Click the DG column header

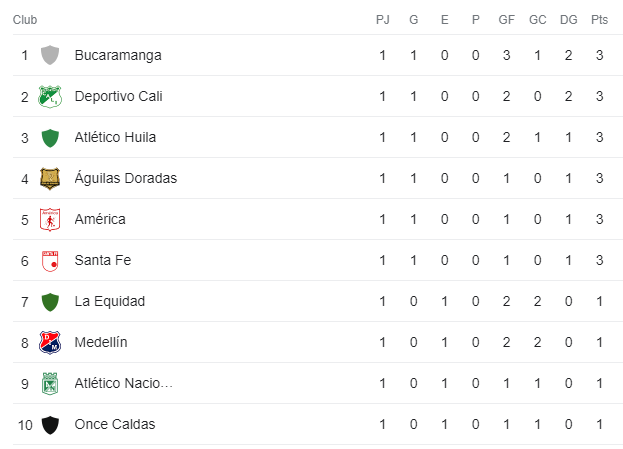click(x=569, y=19)
